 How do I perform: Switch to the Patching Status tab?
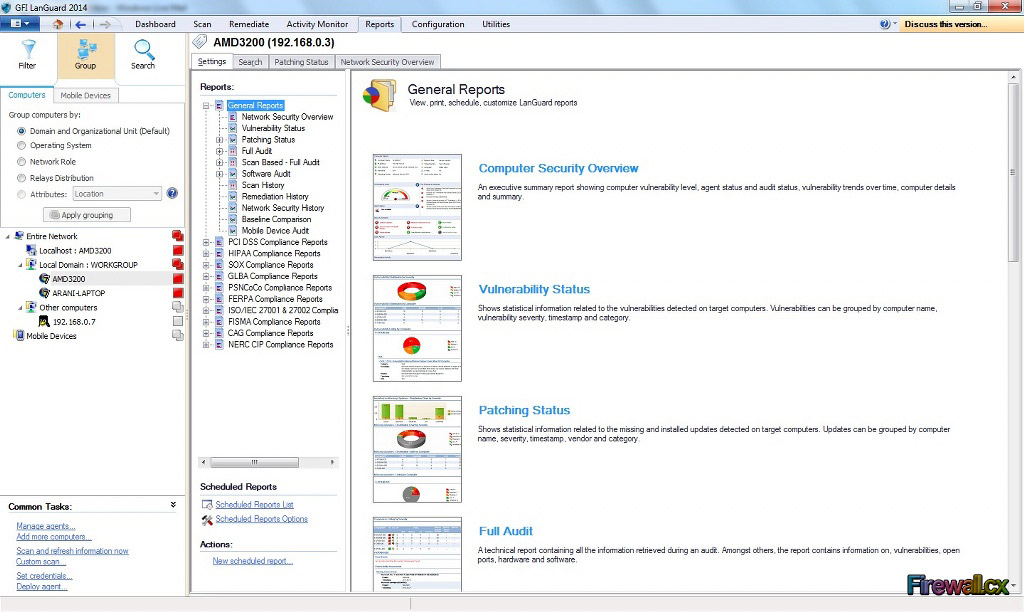(x=301, y=62)
